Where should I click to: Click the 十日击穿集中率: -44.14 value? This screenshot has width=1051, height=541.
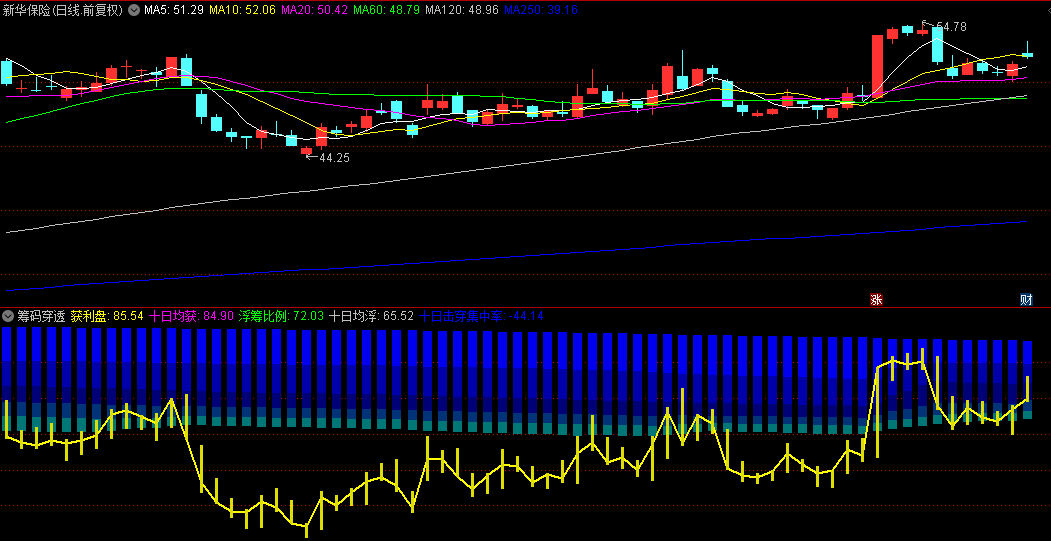point(481,316)
